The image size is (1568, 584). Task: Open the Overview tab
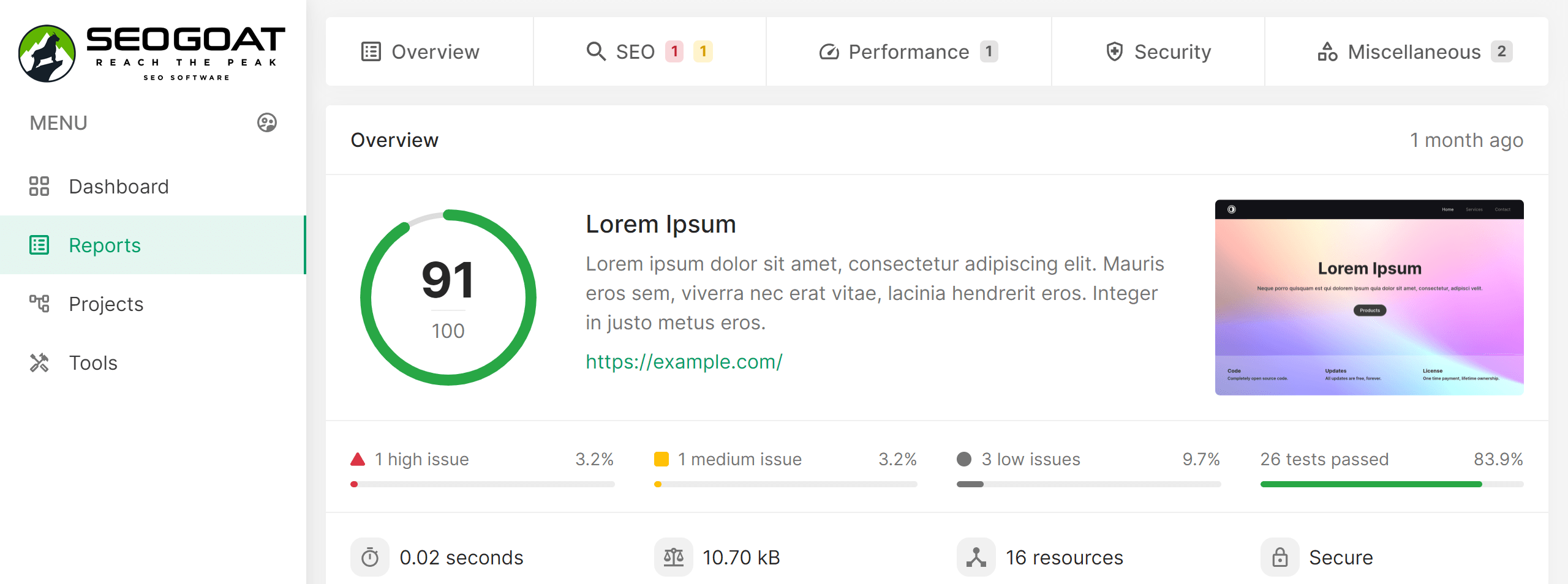pyautogui.click(x=420, y=52)
